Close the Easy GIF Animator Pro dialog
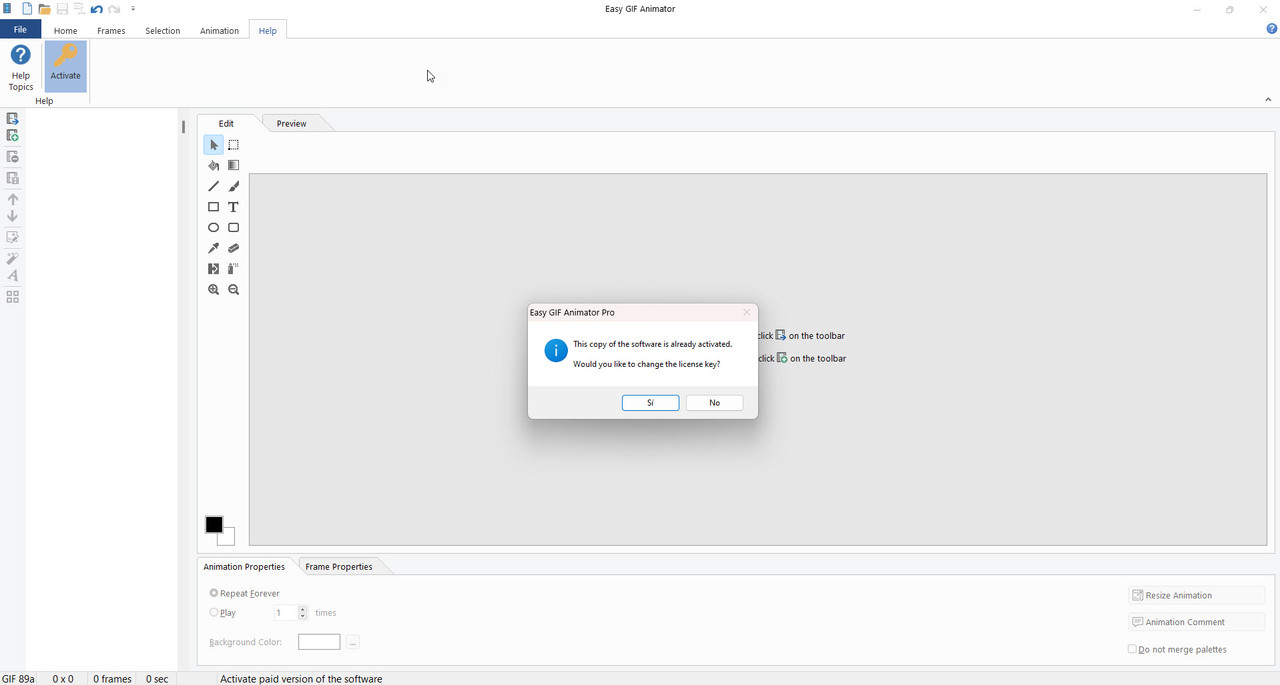Image resolution: width=1280 pixels, height=685 pixels. point(746,312)
